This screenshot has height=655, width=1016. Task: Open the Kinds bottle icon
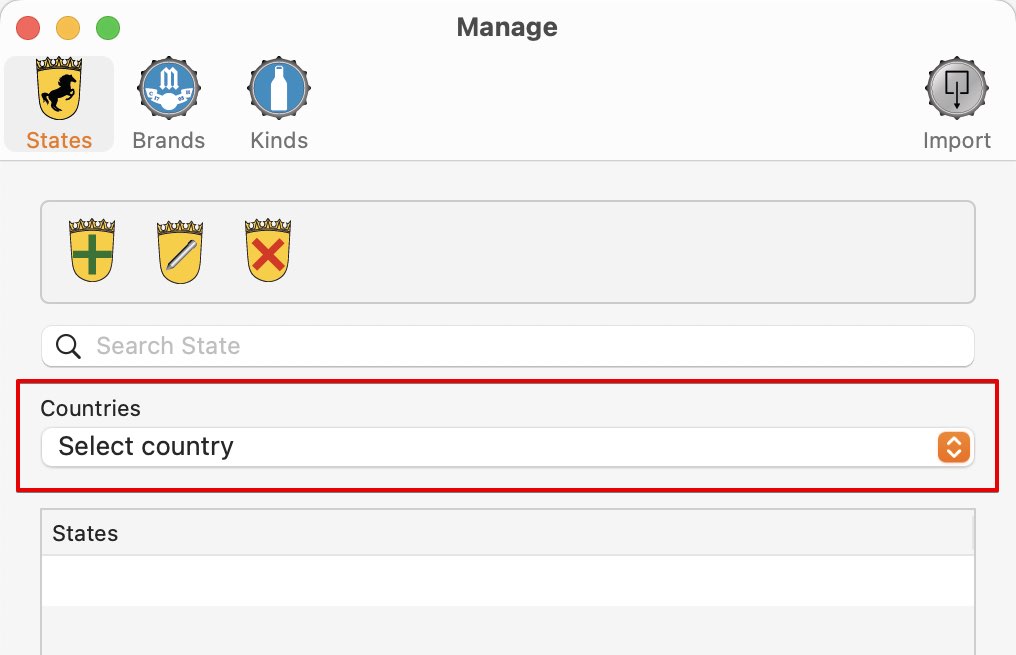click(x=279, y=88)
